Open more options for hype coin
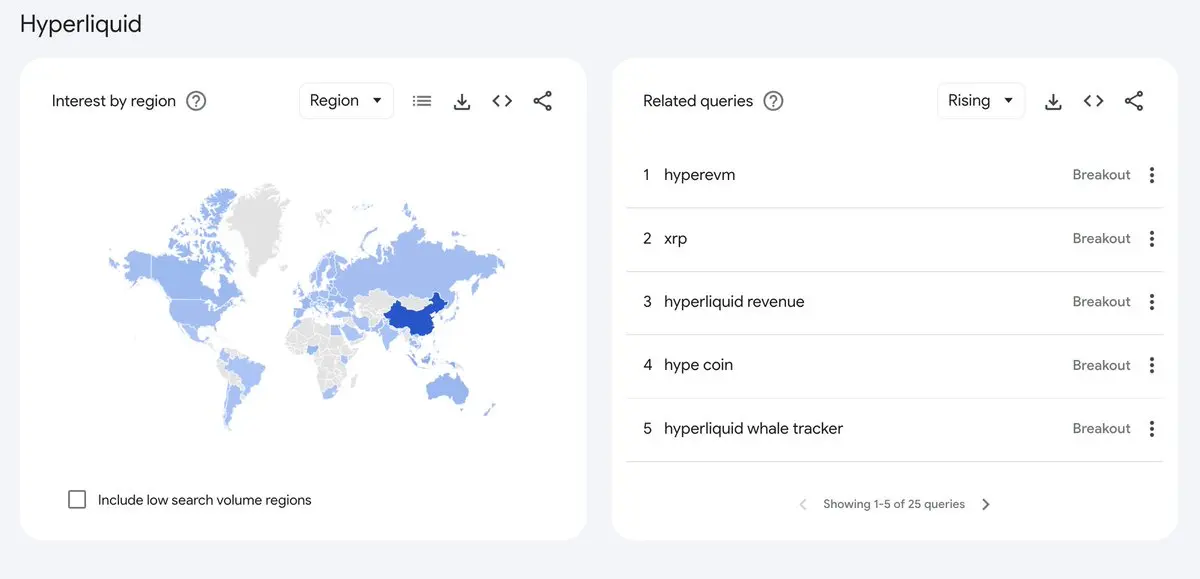 (x=1152, y=366)
